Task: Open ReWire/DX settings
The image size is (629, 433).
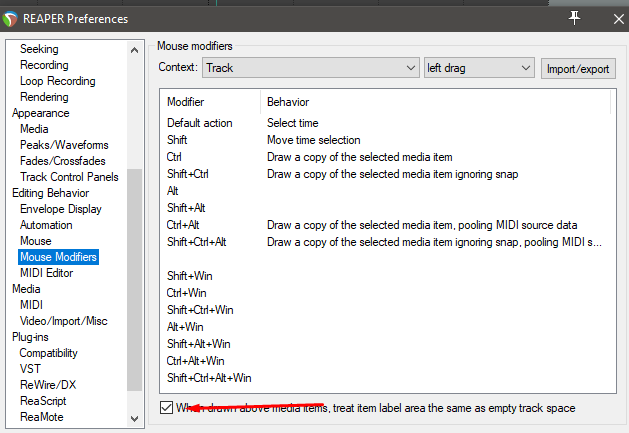Action: [x=48, y=385]
